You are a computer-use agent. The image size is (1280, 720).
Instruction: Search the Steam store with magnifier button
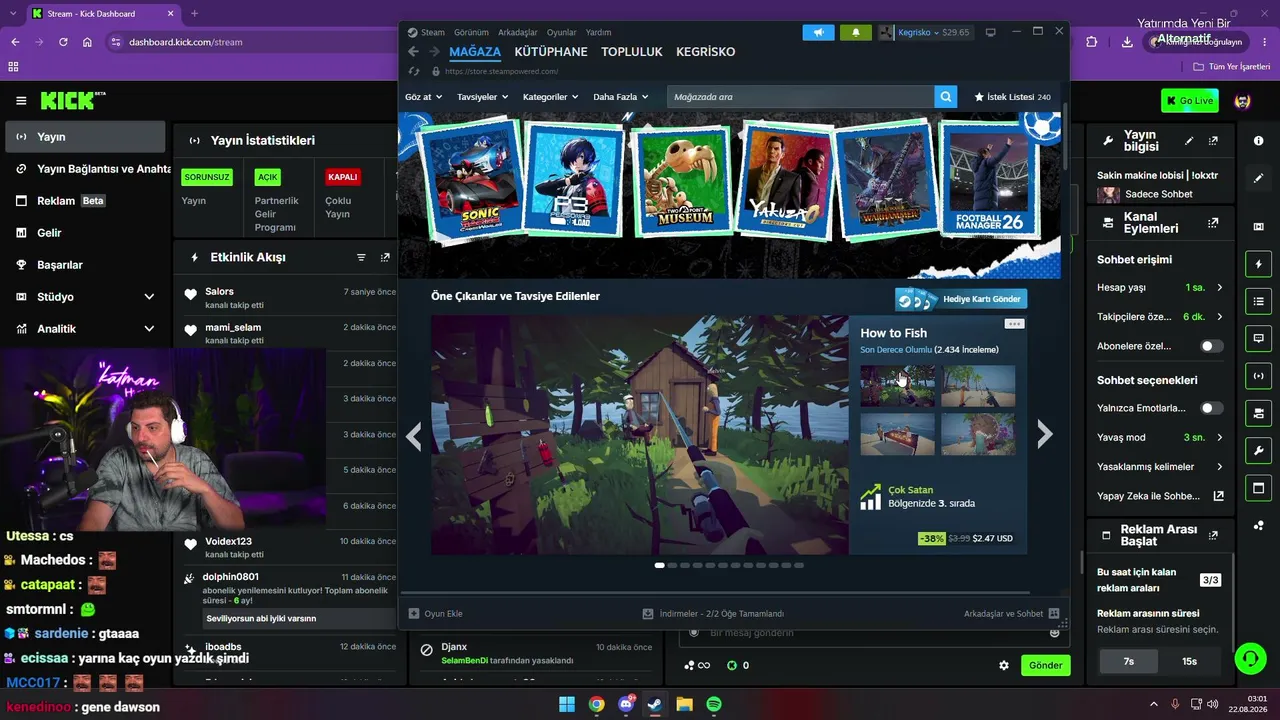(x=946, y=97)
